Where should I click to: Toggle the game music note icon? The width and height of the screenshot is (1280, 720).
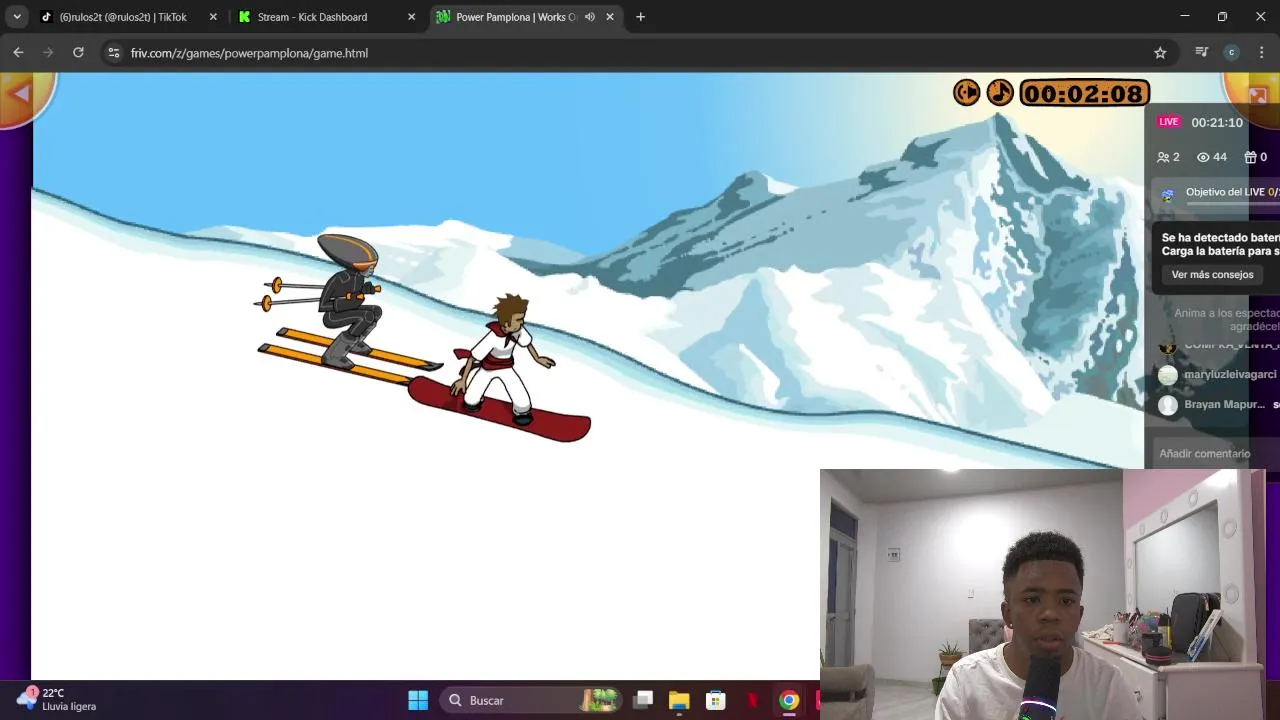click(x=1000, y=93)
